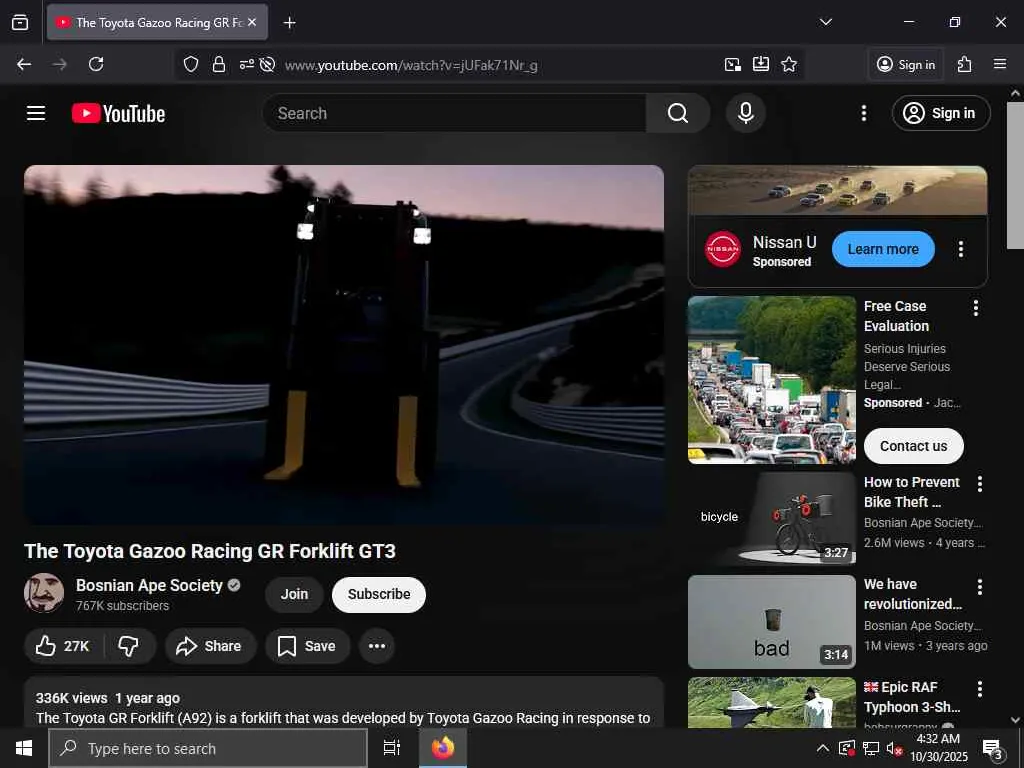Open taskbar clock showing 4:32 AM
This screenshot has width=1024, height=768.
[938, 748]
